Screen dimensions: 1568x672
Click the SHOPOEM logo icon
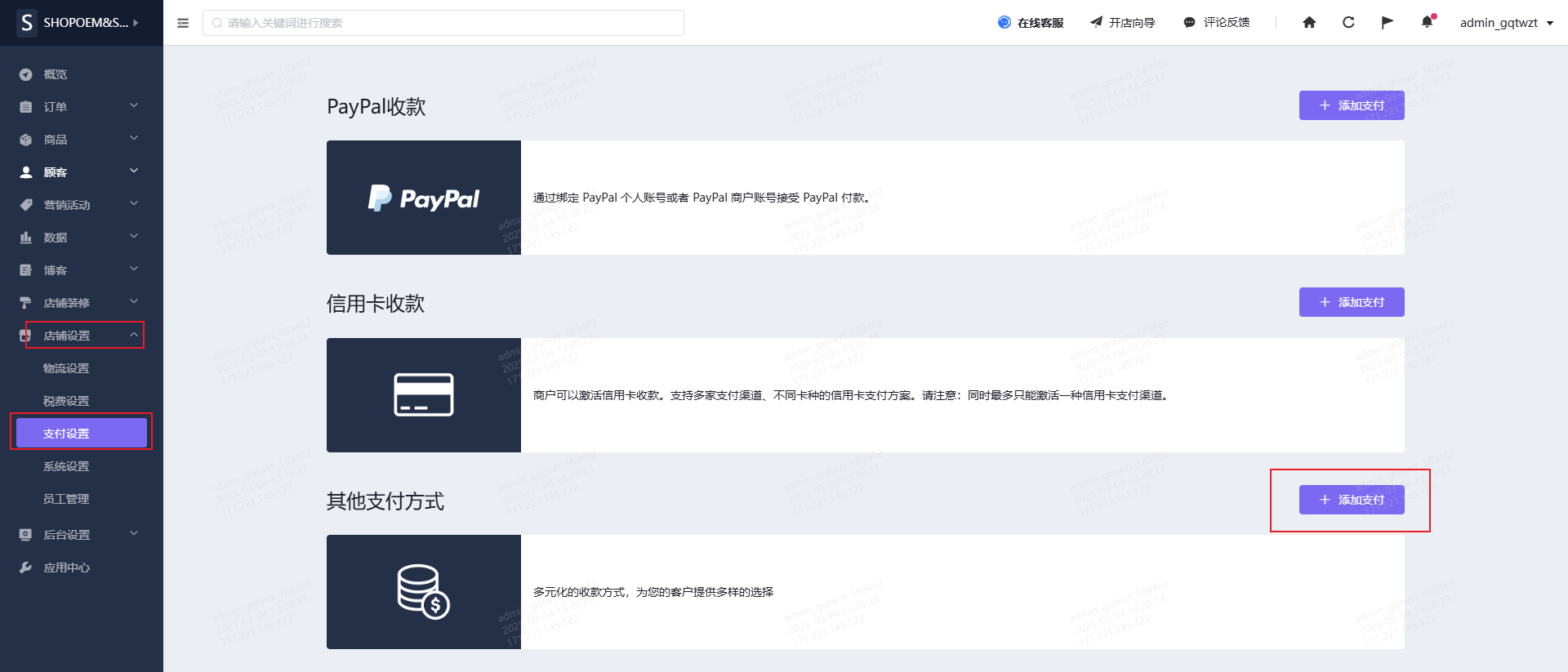point(27,23)
